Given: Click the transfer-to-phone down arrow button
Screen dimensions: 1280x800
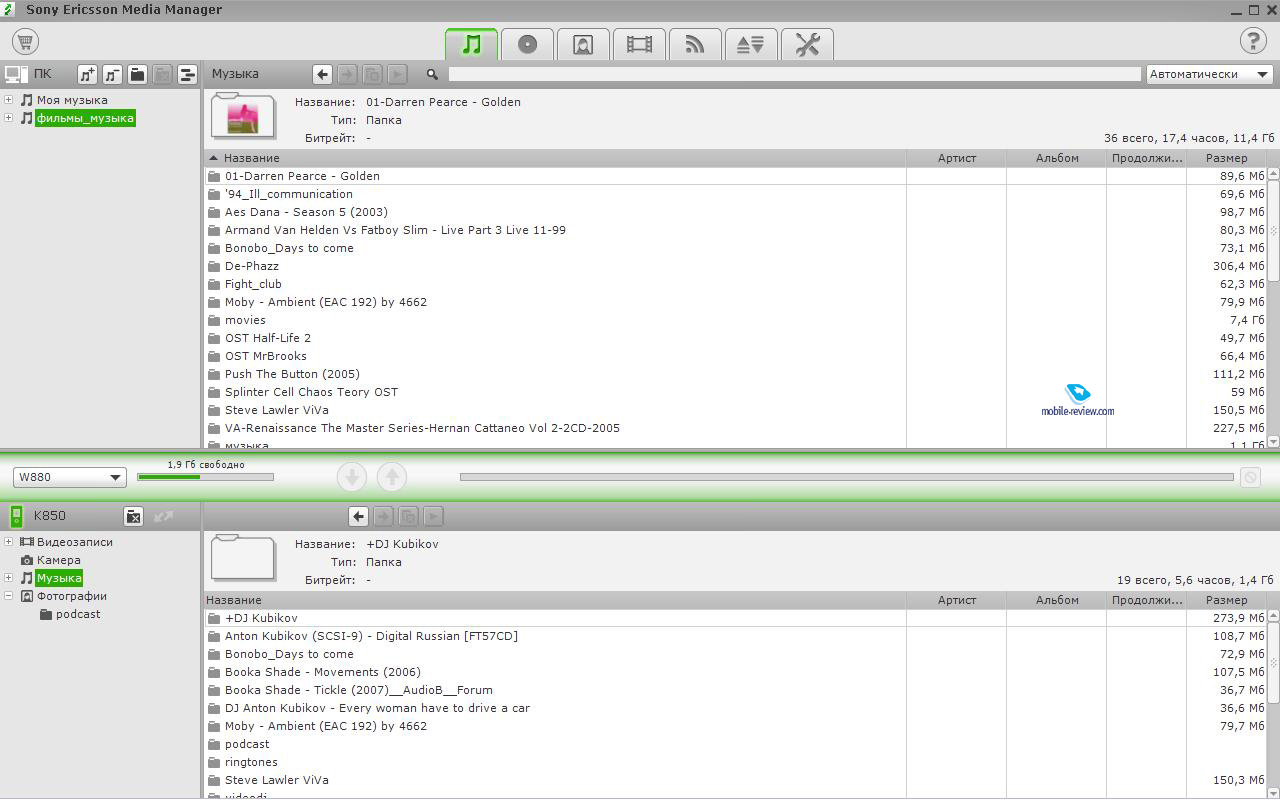Looking at the screenshot, I should [x=352, y=477].
